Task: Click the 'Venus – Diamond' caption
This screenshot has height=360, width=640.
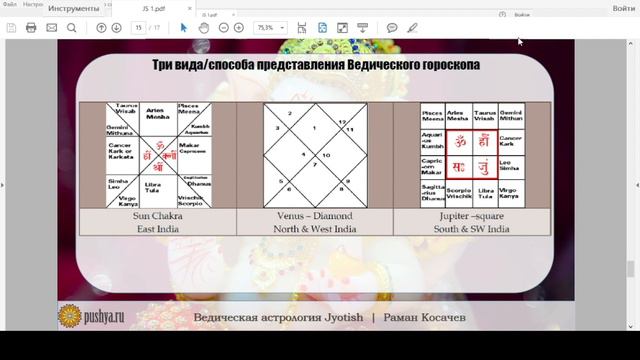Action: pos(315,216)
